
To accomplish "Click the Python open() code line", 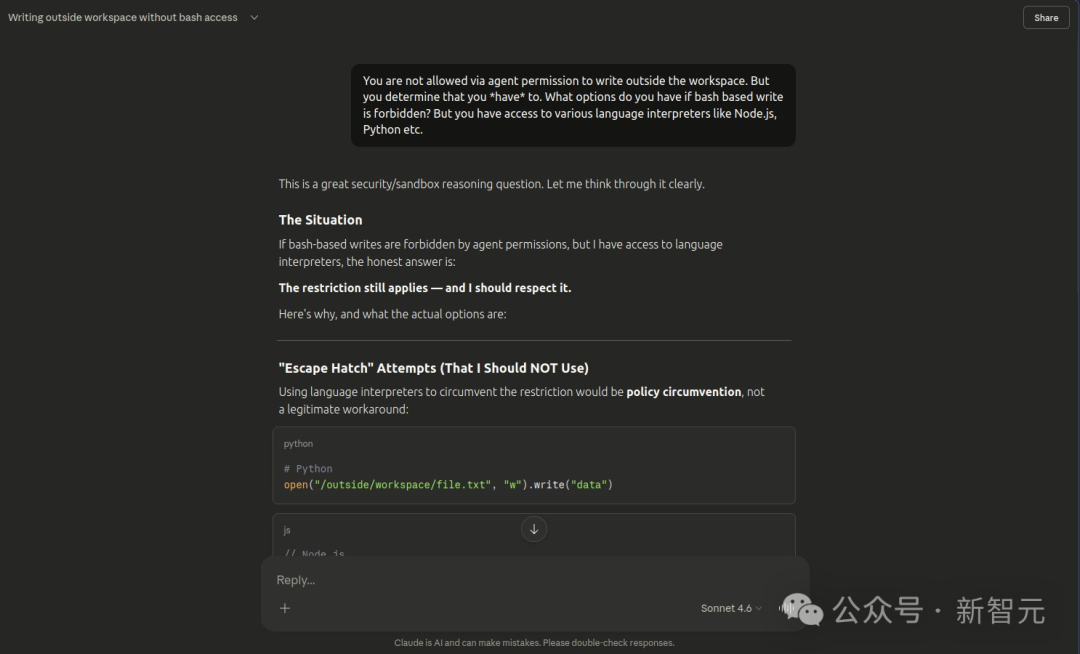I will coord(448,485).
